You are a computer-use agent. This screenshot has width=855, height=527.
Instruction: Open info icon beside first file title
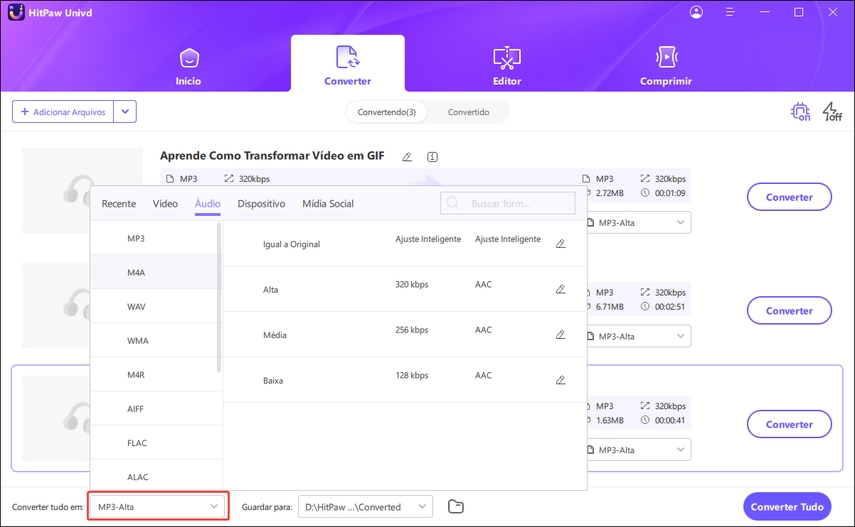click(432, 157)
